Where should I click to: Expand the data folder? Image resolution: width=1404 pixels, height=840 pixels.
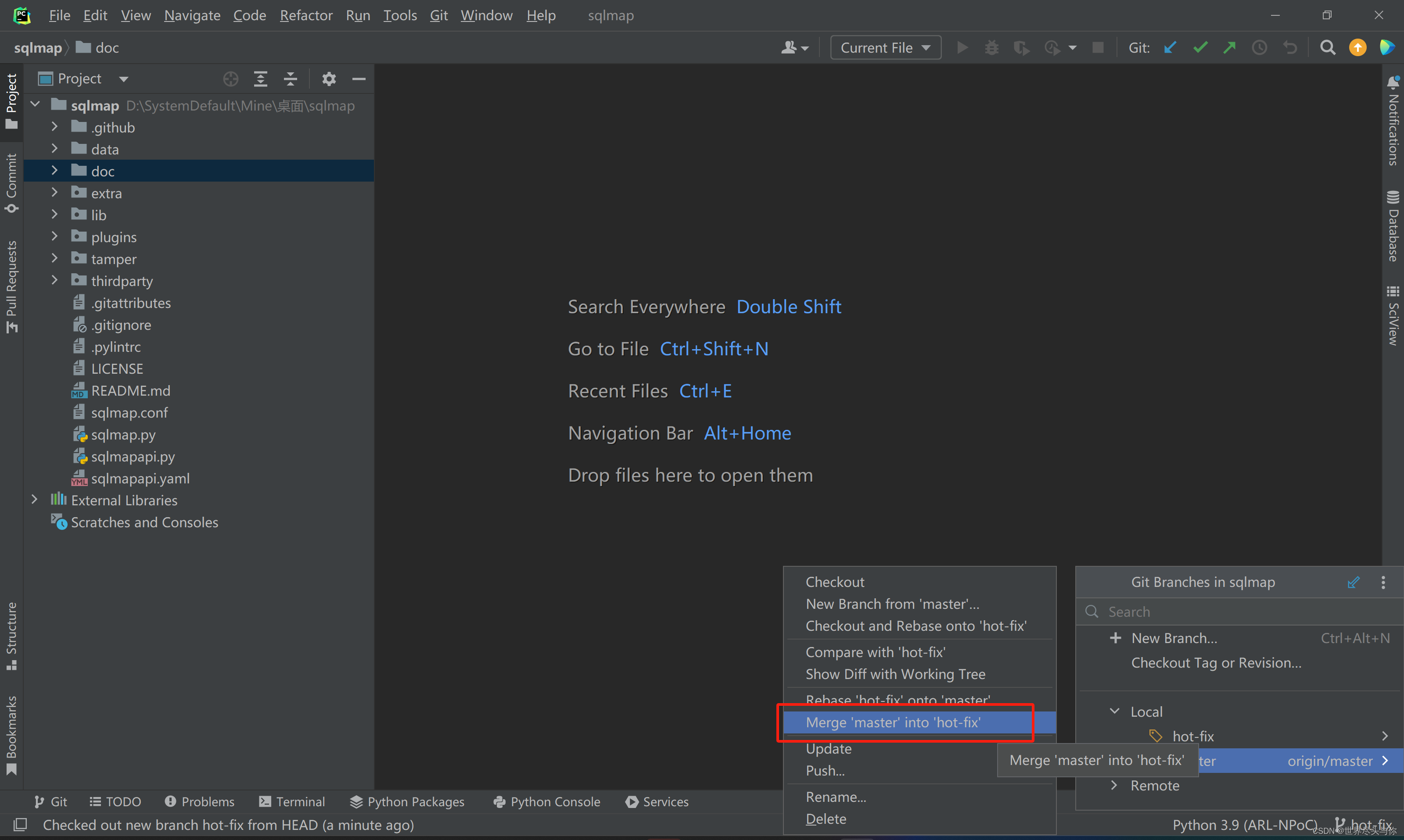coord(54,149)
